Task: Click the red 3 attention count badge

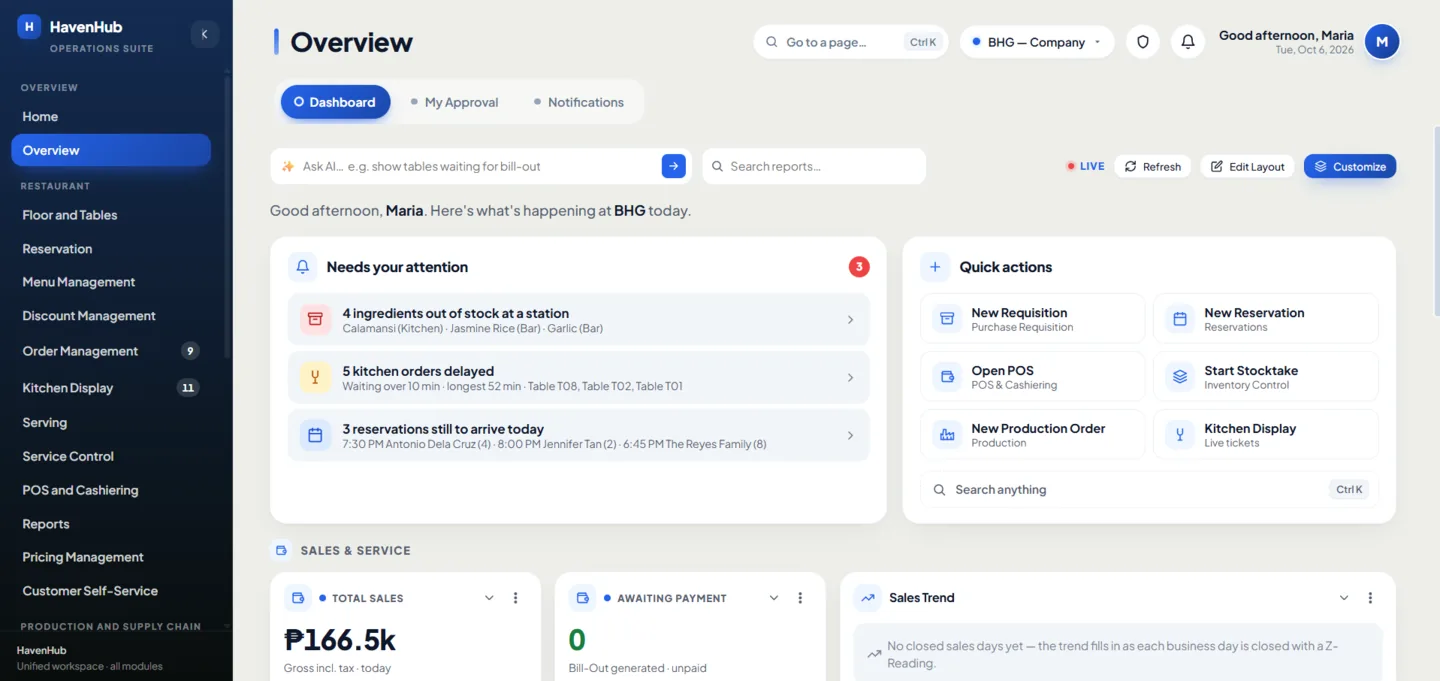Action: pyautogui.click(x=859, y=267)
